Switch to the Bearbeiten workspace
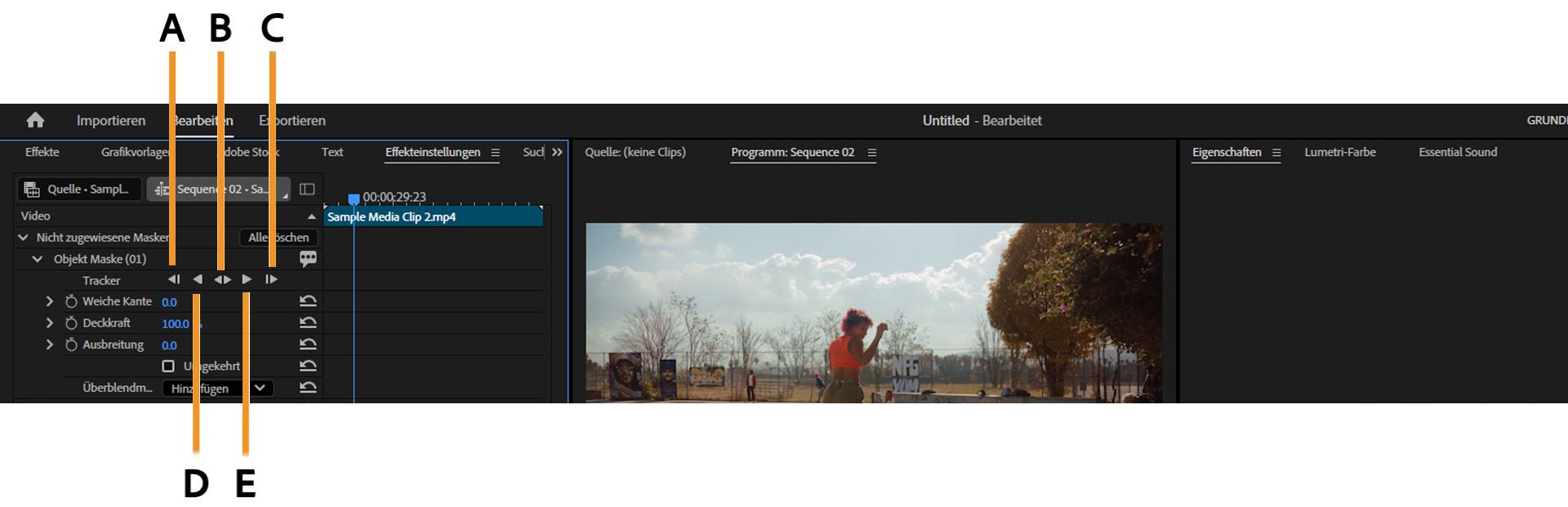 click(x=202, y=120)
